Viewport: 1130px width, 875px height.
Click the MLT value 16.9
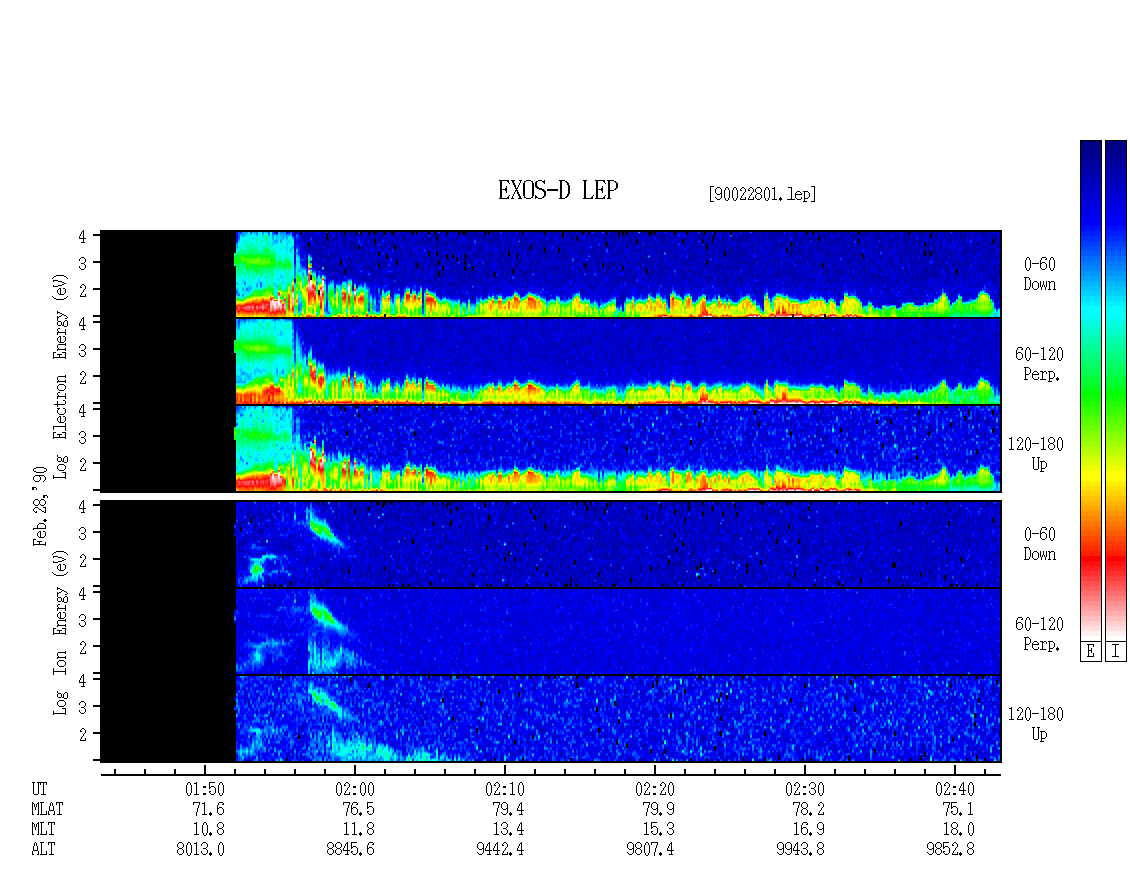click(809, 830)
